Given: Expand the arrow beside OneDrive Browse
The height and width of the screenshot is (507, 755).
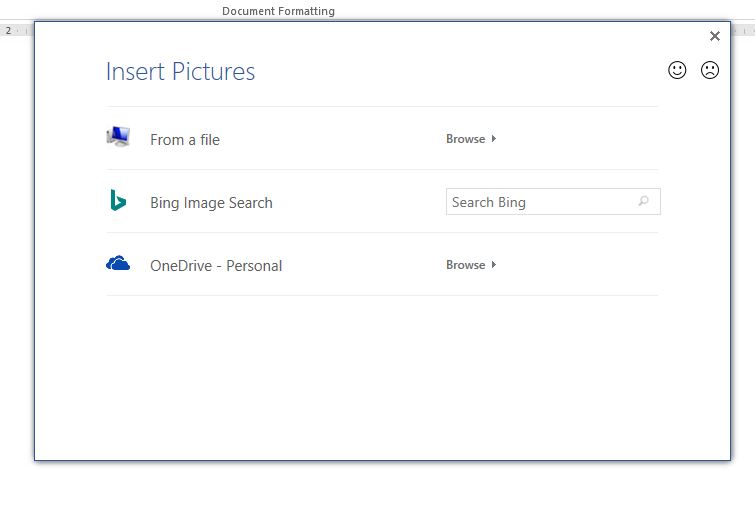Looking at the screenshot, I should click(494, 265).
